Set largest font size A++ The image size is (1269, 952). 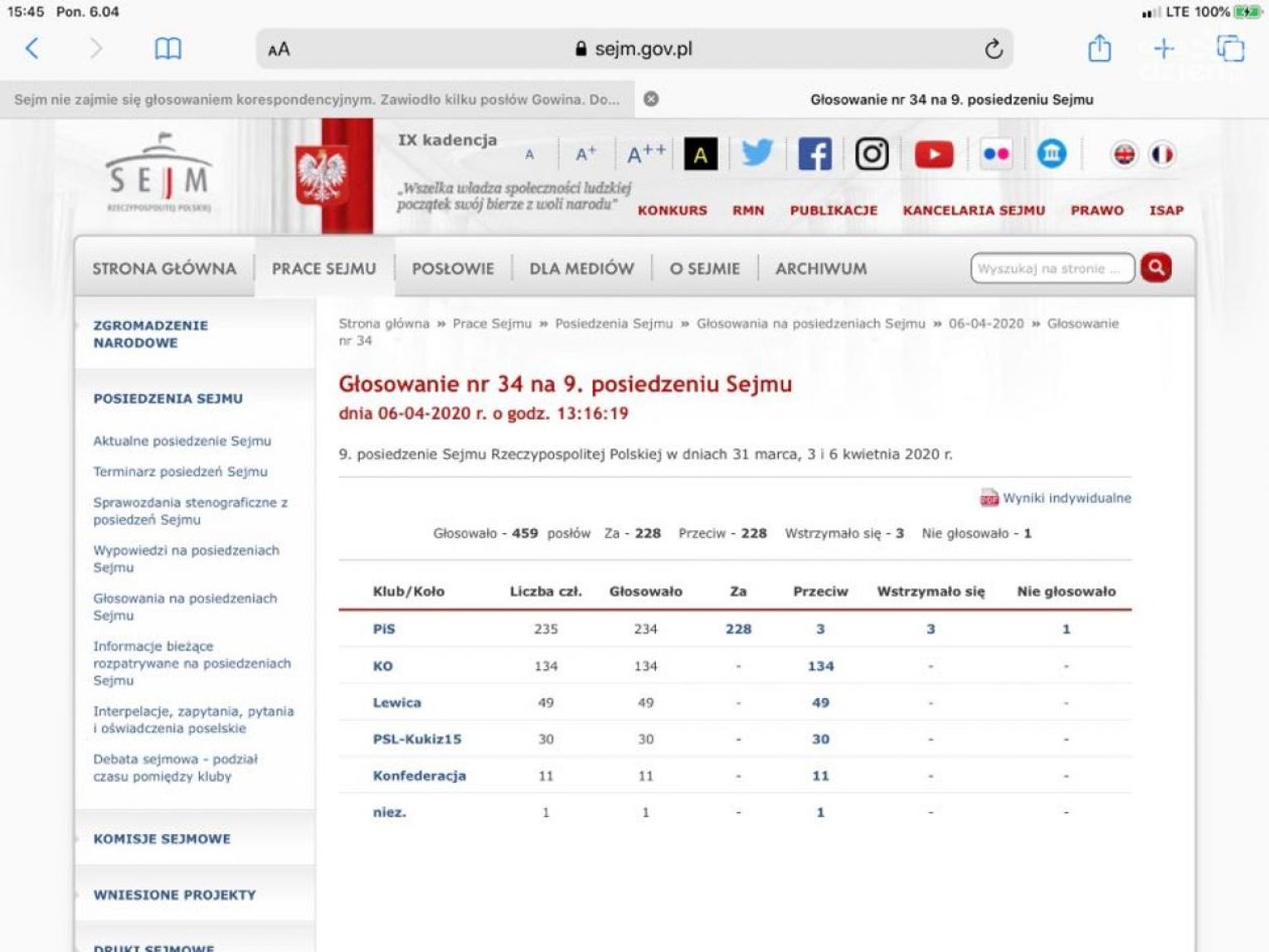(x=645, y=154)
